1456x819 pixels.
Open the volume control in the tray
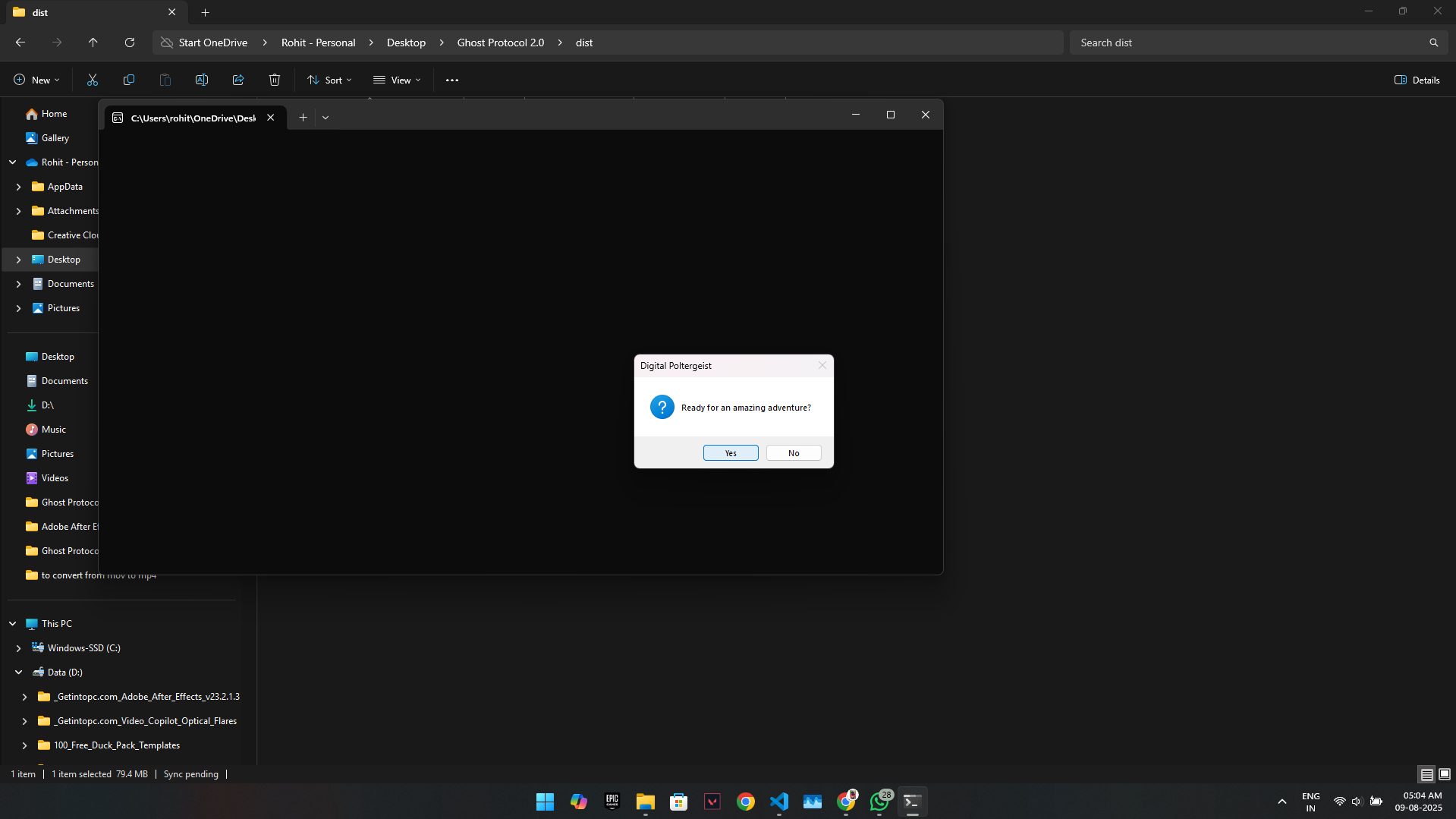[1357, 802]
